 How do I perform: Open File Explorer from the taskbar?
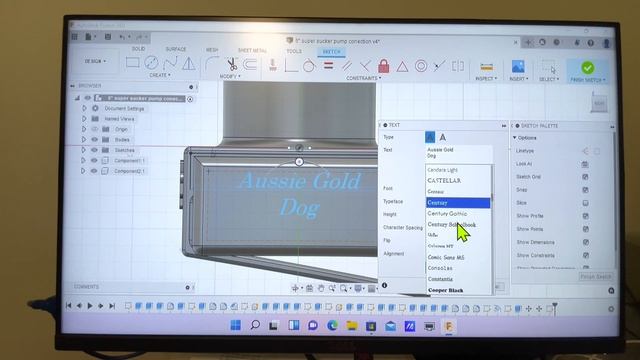point(352,326)
